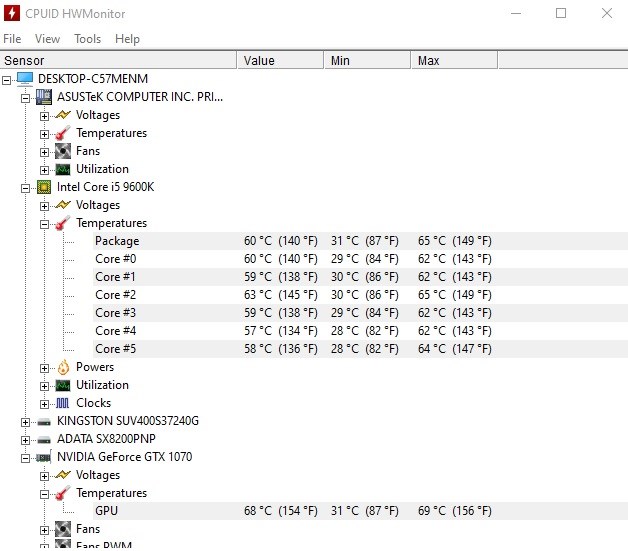This screenshot has width=628, height=551.
Task: Open the File menu
Action: click(12, 39)
